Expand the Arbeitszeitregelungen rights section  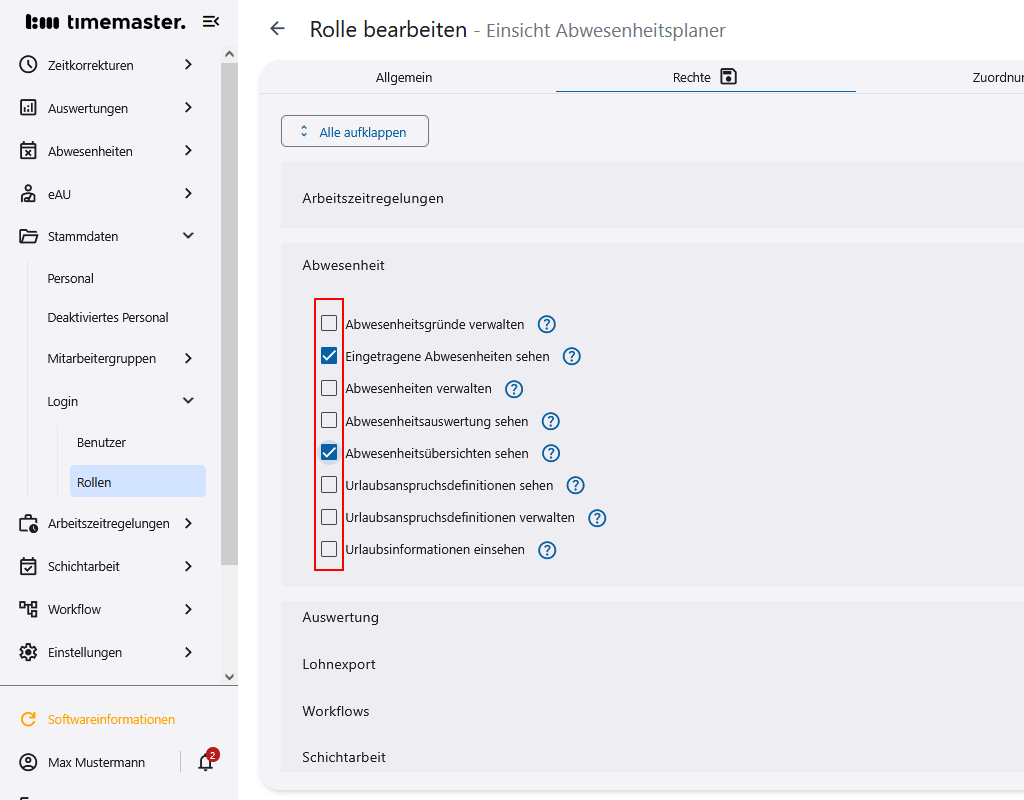click(x=373, y=199)
